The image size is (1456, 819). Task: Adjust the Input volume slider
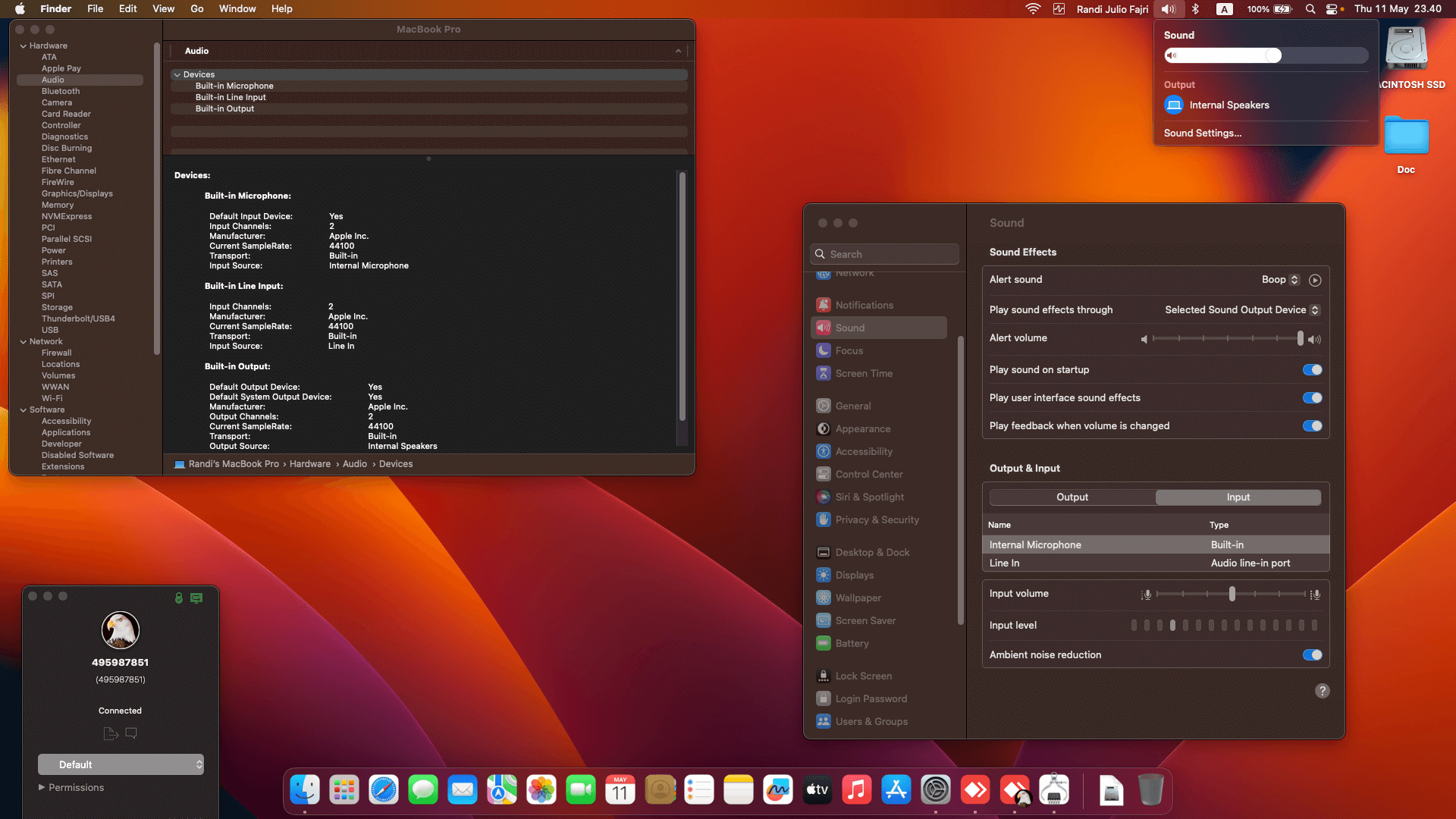coord(1232,595)
